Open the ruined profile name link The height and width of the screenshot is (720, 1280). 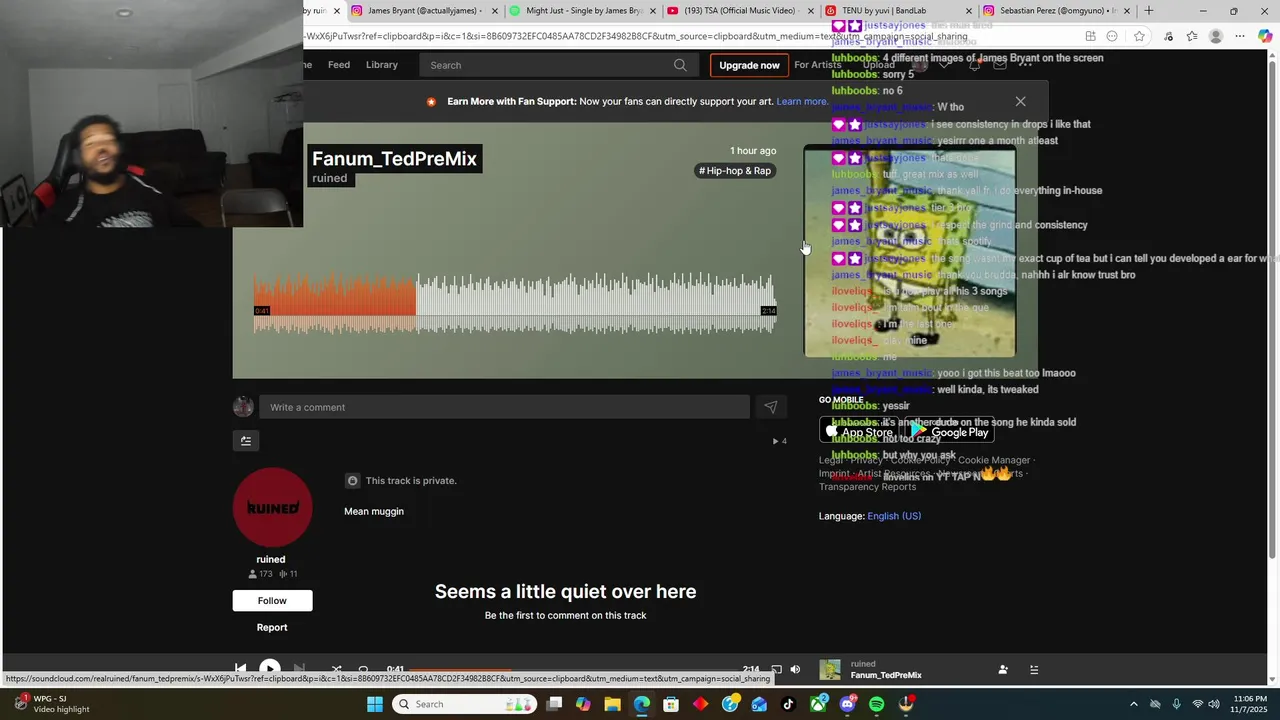click(x=271, y=560)
